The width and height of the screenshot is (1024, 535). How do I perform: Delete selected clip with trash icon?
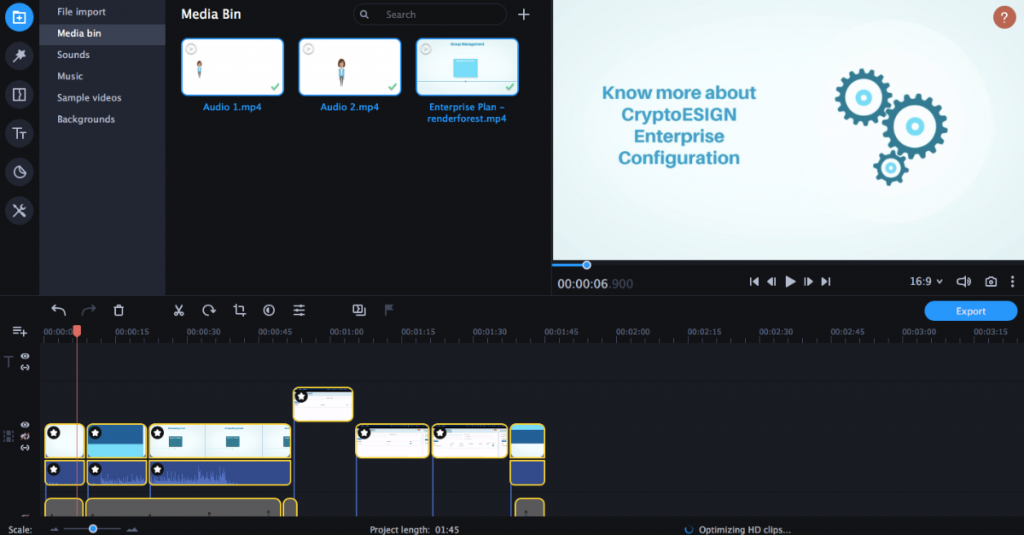pyautogui.click(x=118, y=310)
